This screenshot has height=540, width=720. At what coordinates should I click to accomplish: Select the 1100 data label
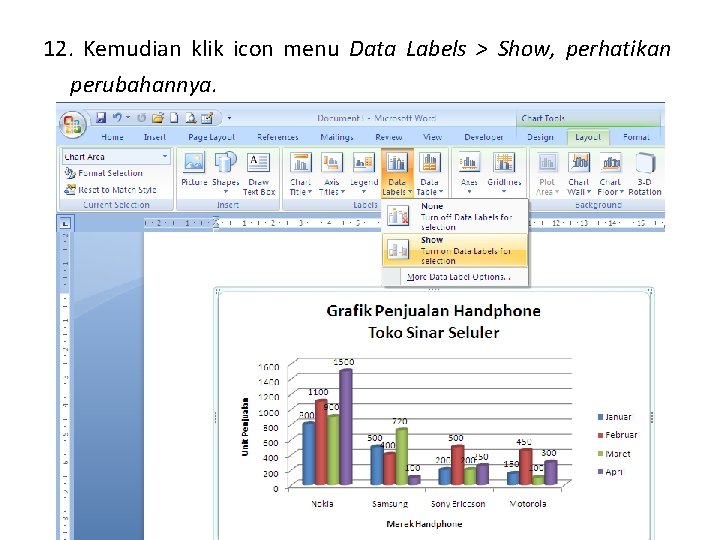coord(318,392)
